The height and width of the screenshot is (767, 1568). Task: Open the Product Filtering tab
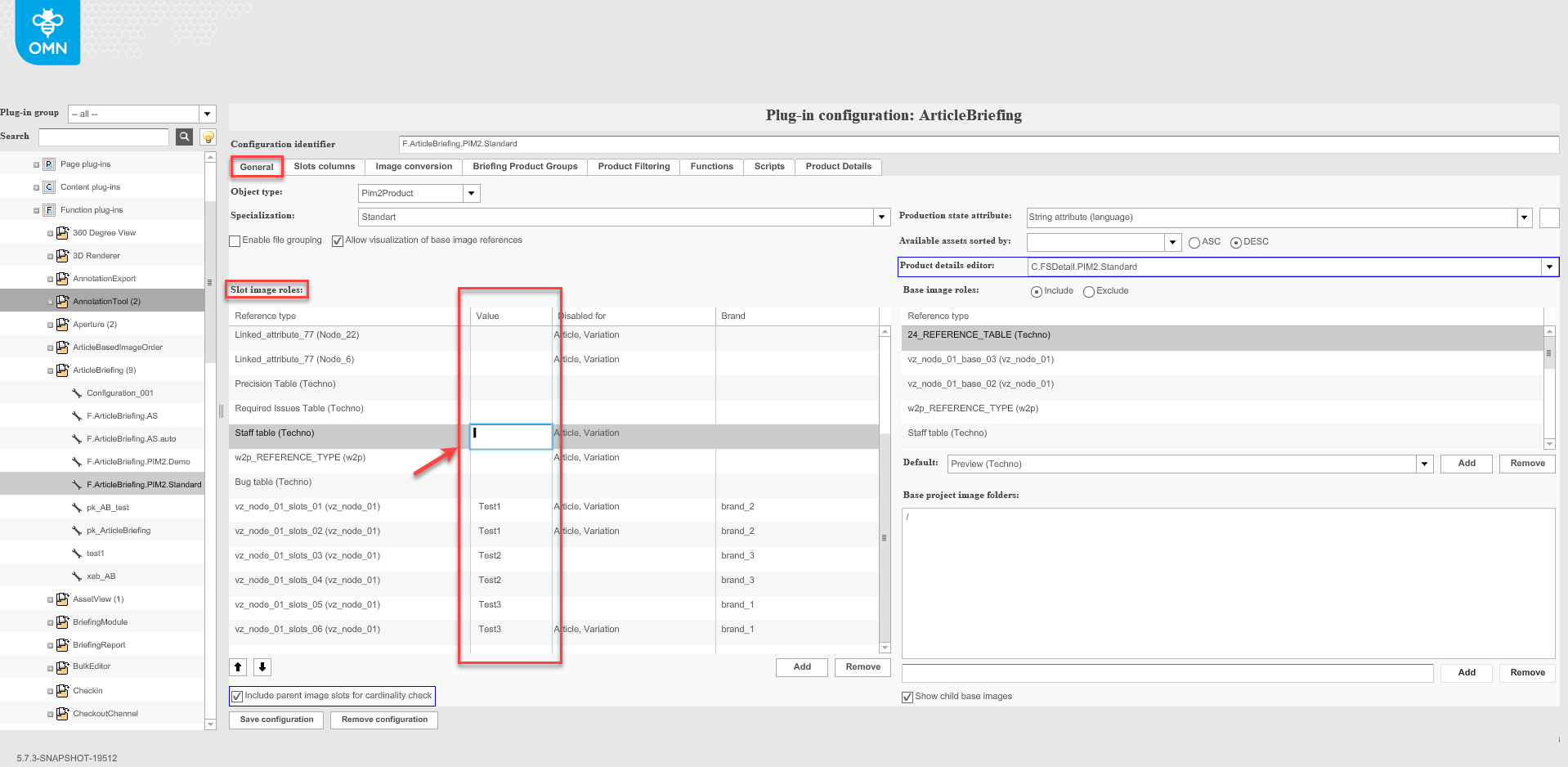tap(633, 166)
